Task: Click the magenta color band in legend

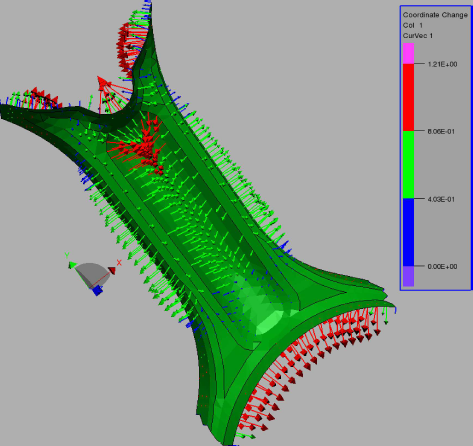Action: click(x=408, y=53)
